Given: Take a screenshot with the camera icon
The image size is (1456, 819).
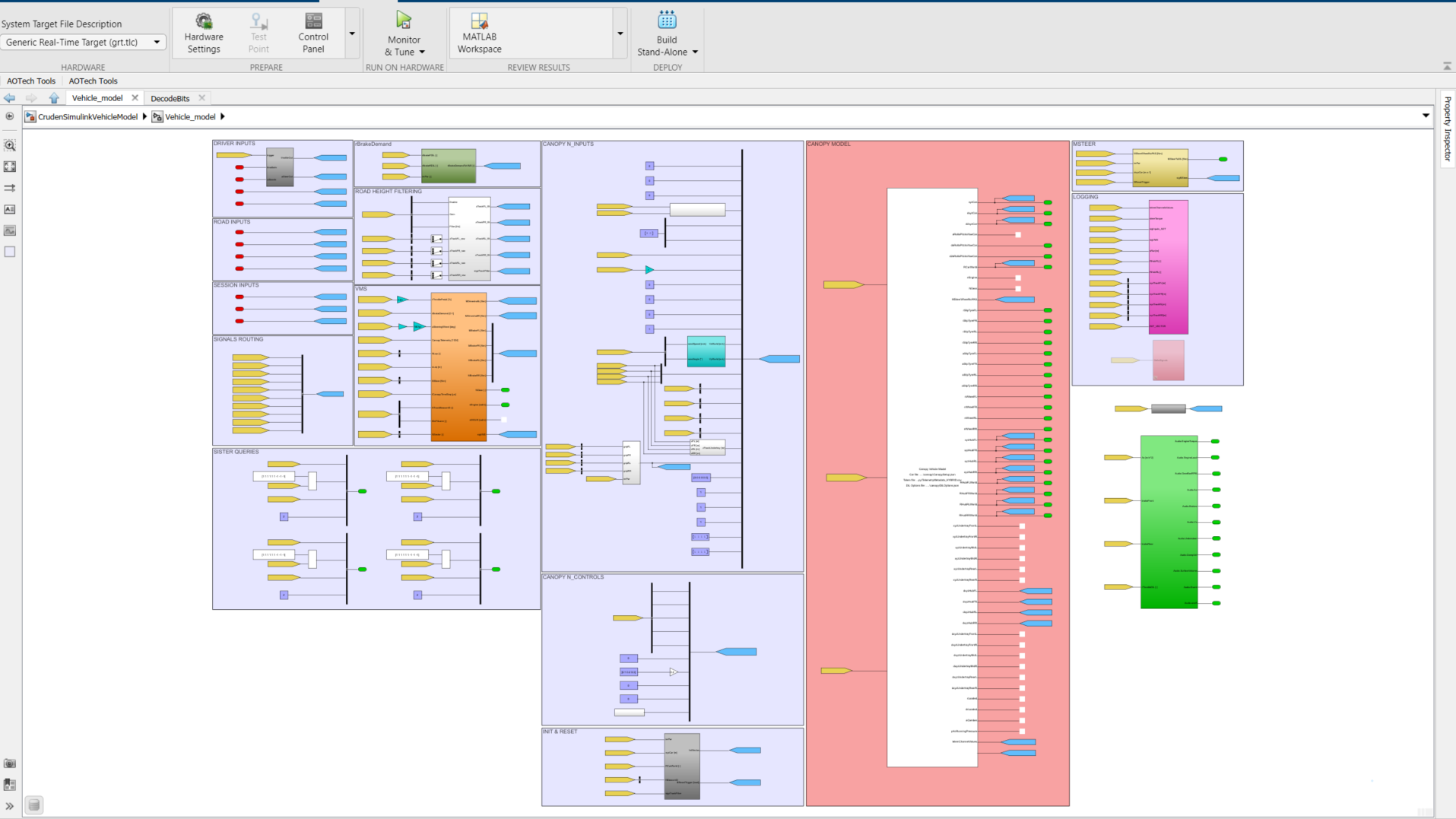Looking at the screenshot, I should 10,763.
